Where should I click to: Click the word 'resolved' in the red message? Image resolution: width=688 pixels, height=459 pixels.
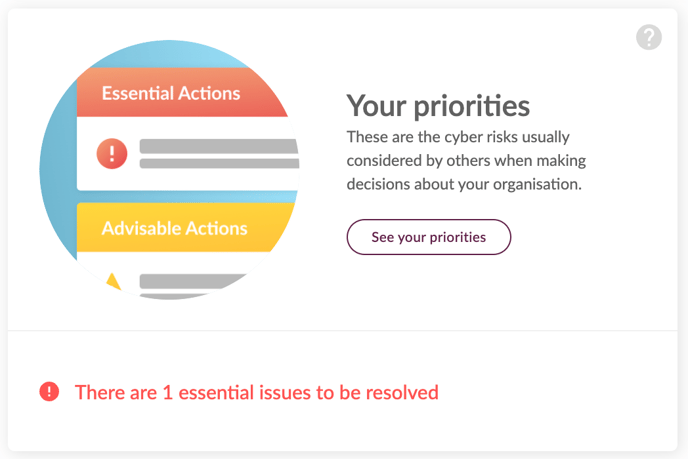point(399,392)
